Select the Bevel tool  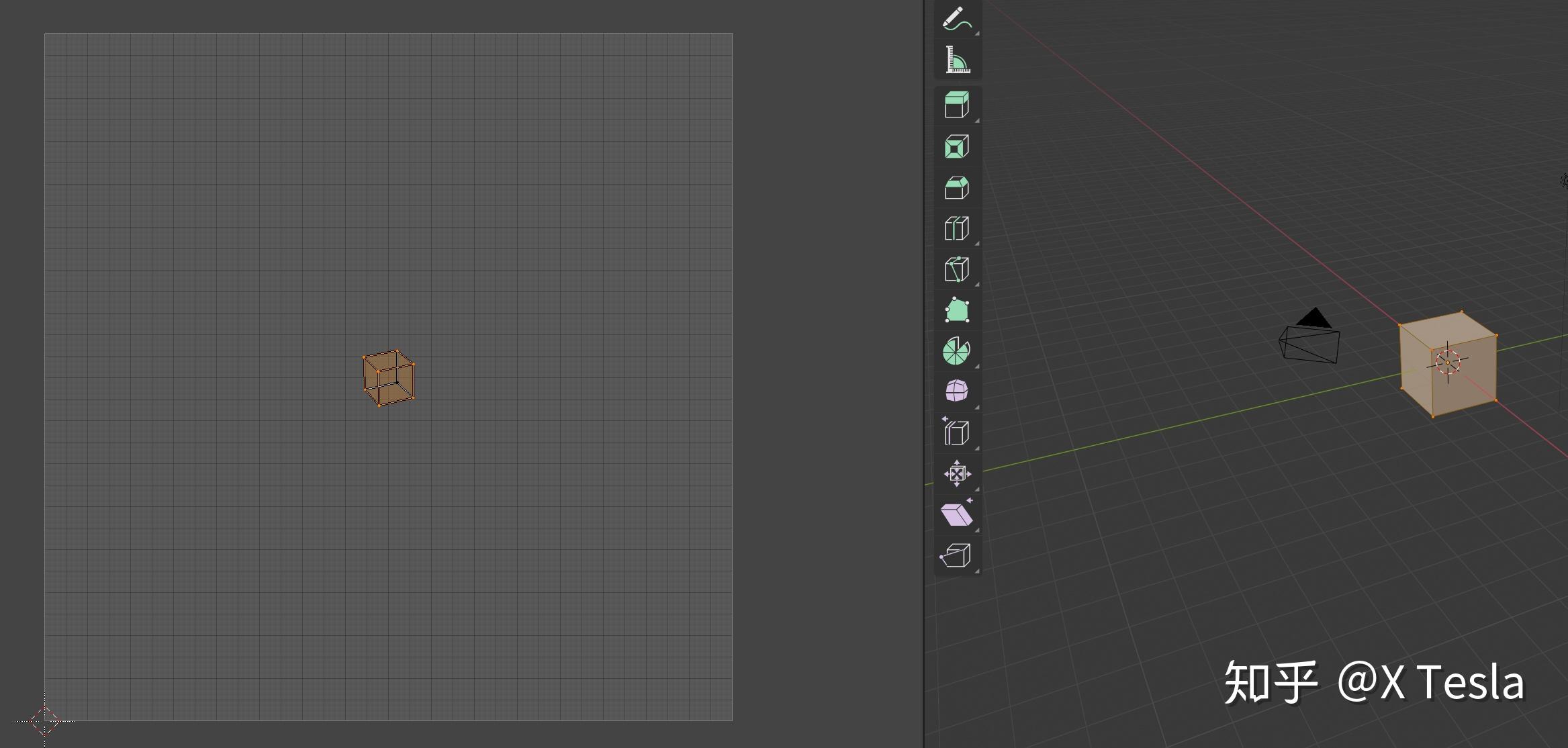pos(957,189)
